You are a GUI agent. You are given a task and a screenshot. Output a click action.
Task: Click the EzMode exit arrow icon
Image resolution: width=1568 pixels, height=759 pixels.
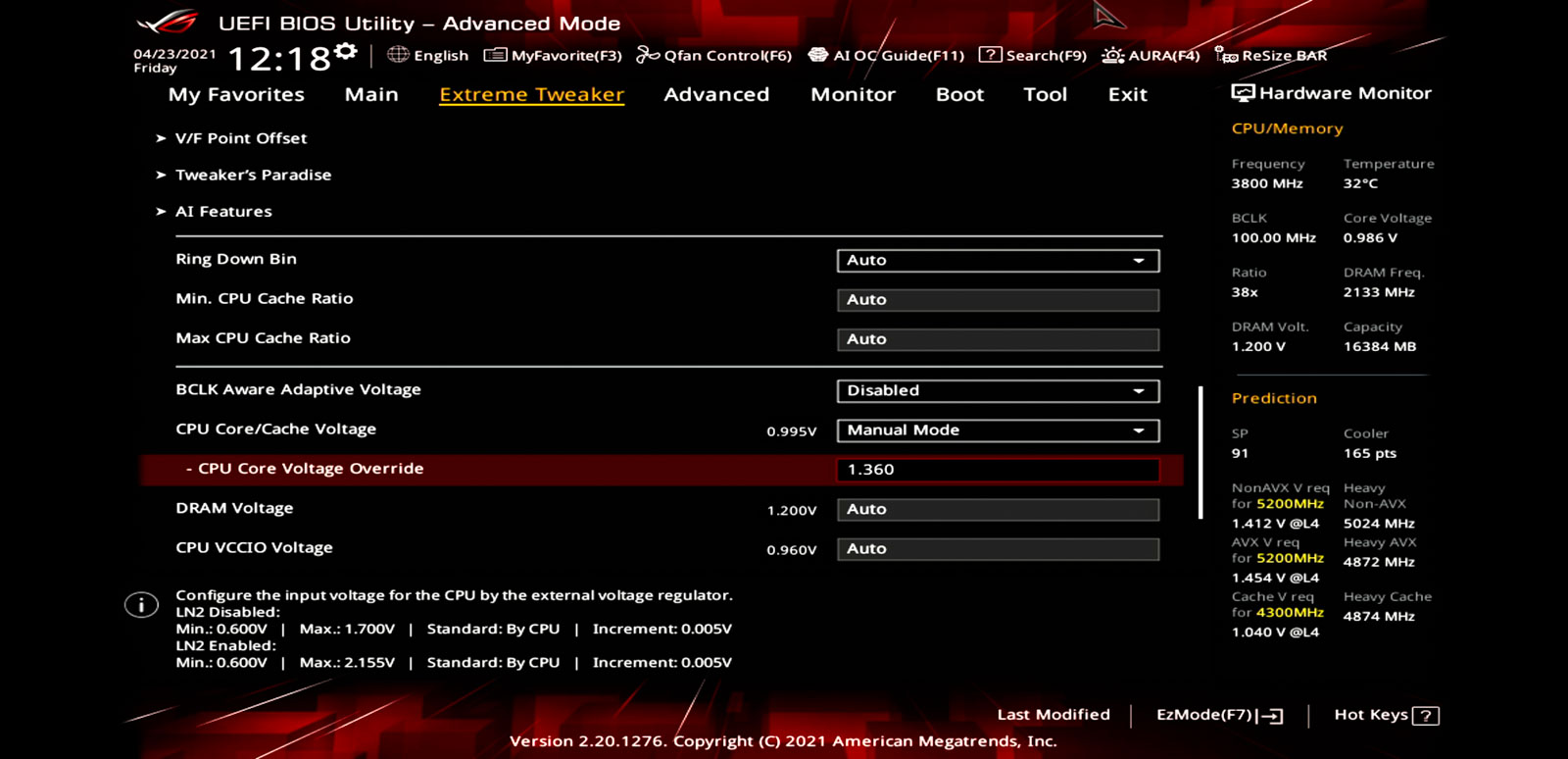1271,716
